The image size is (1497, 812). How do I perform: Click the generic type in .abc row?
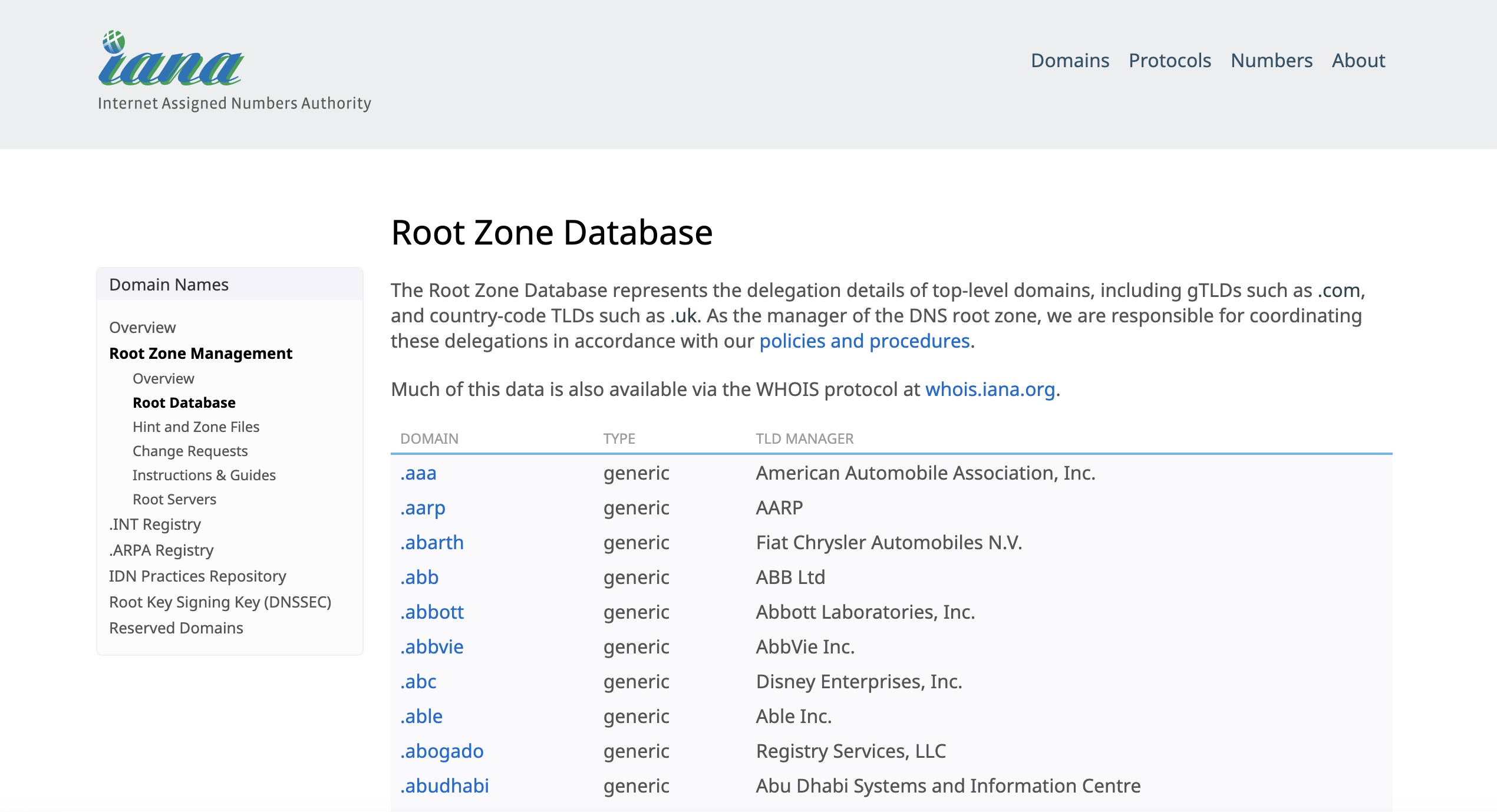tap(636, 681)
